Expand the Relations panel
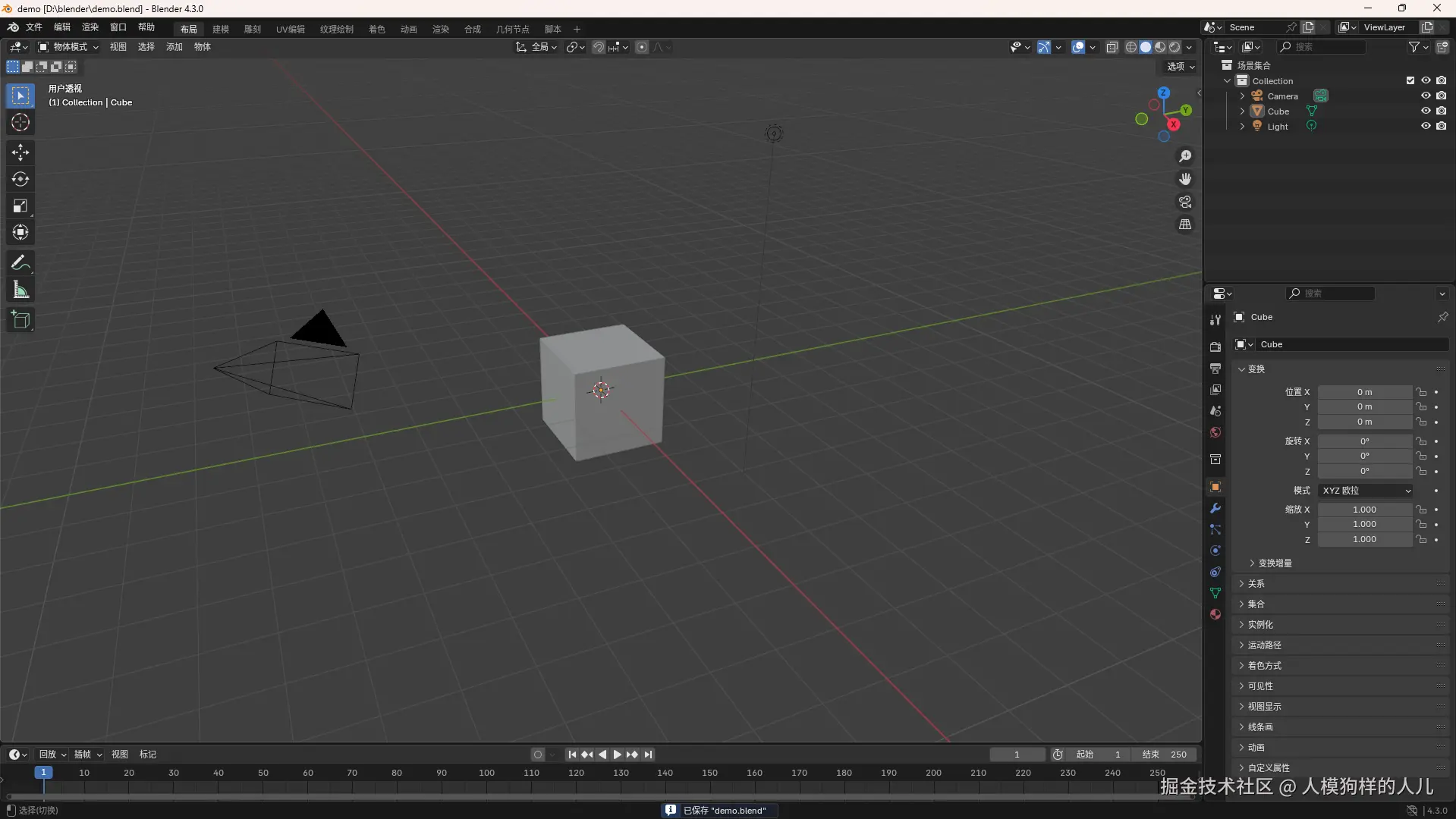The width and height of the screenshot is (1456, 819). [x=1252, y=584]
